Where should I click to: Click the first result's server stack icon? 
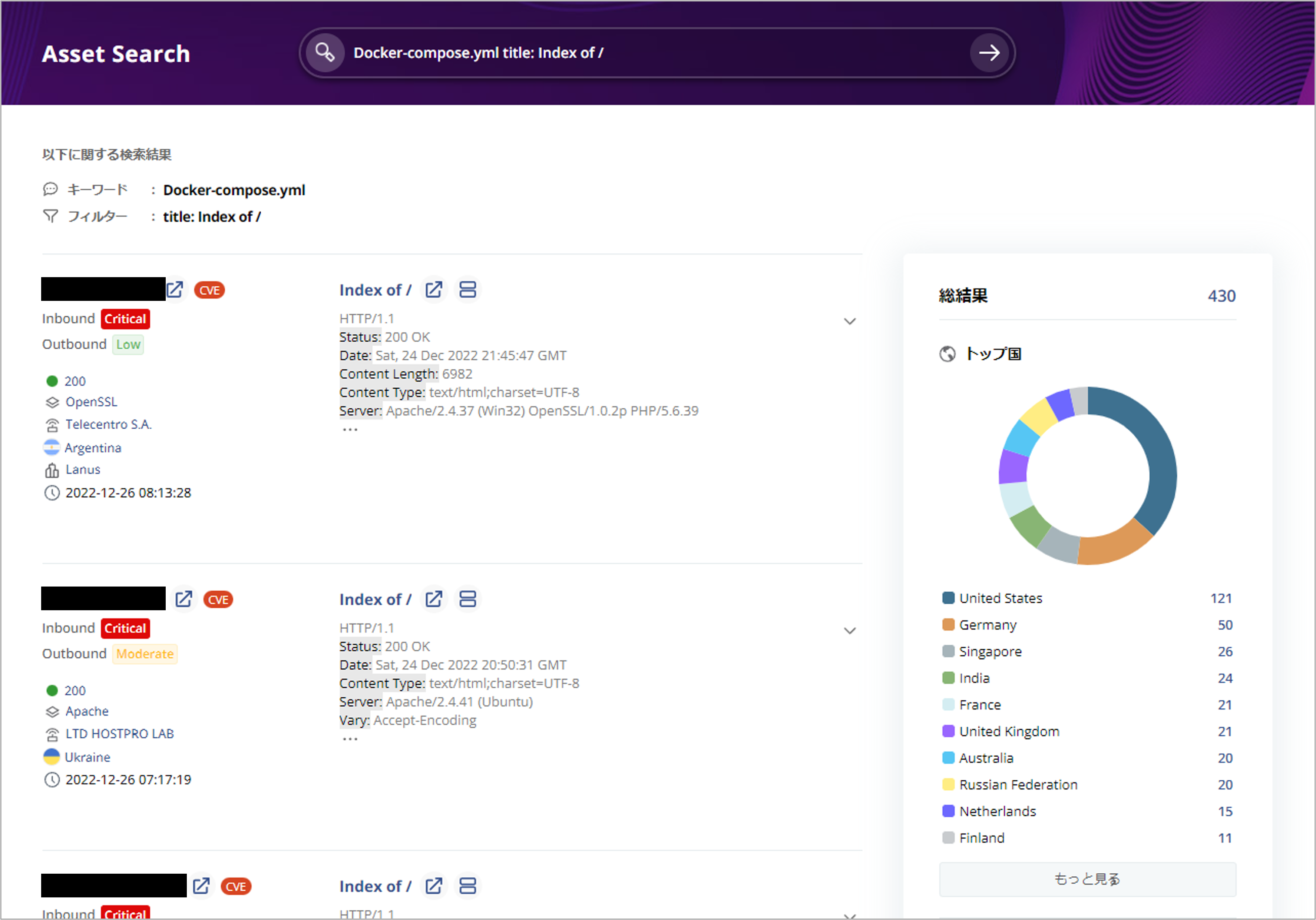[468, 290]
